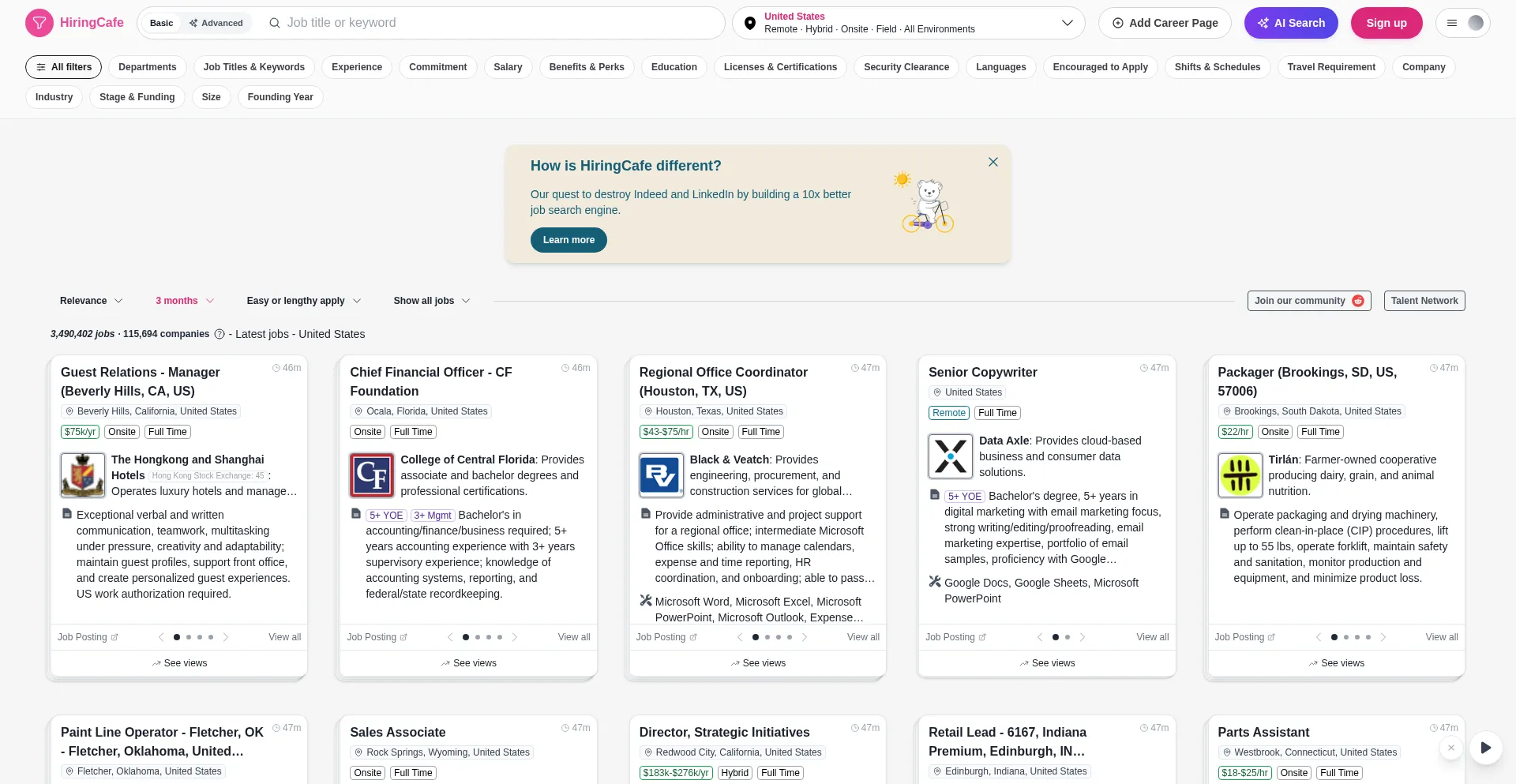Viewport: 1516px width, 784px height.
Task: Next slide arrow on Regional Office Coordinator card
Action: coord(805,637)
